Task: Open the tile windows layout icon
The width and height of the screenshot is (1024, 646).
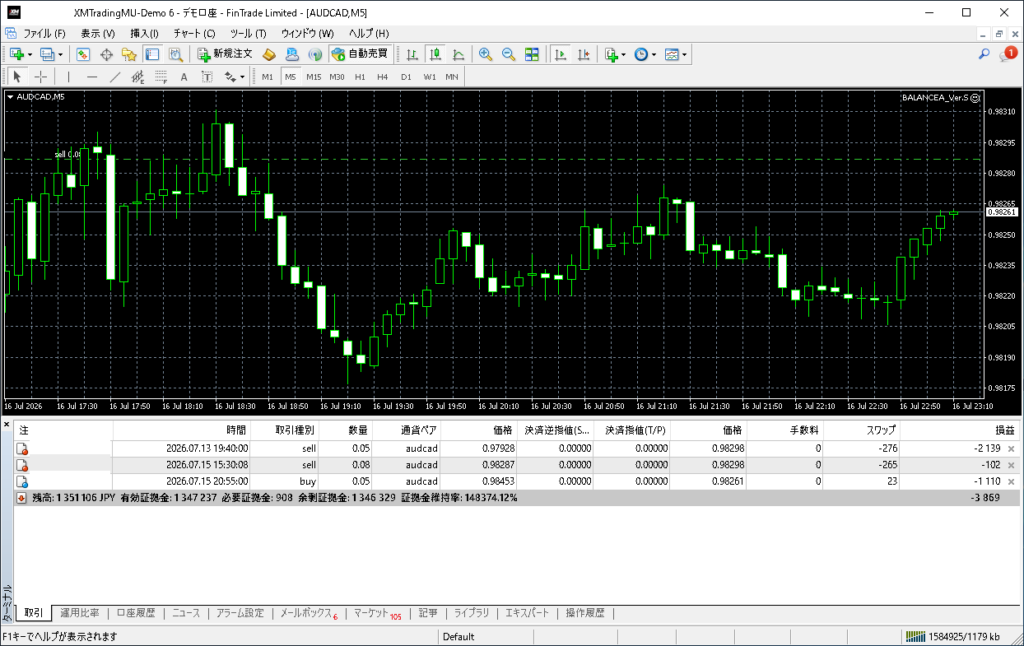Action: tap(532, 54)
